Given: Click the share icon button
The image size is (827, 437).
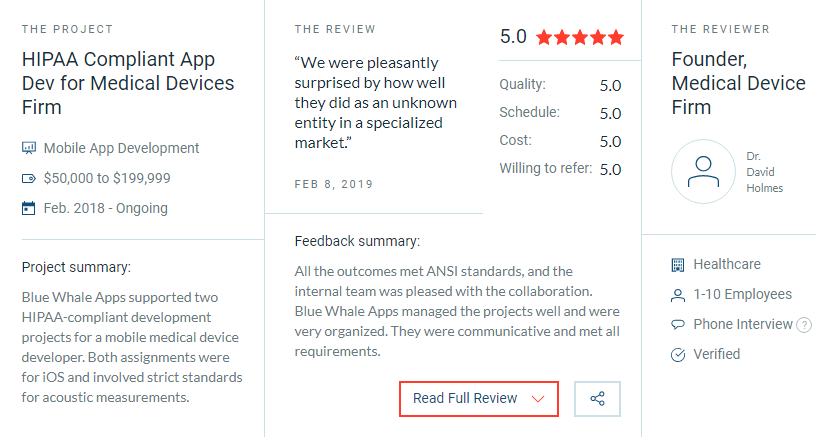Looking at the screenshot, I should (x=597, y=399).
